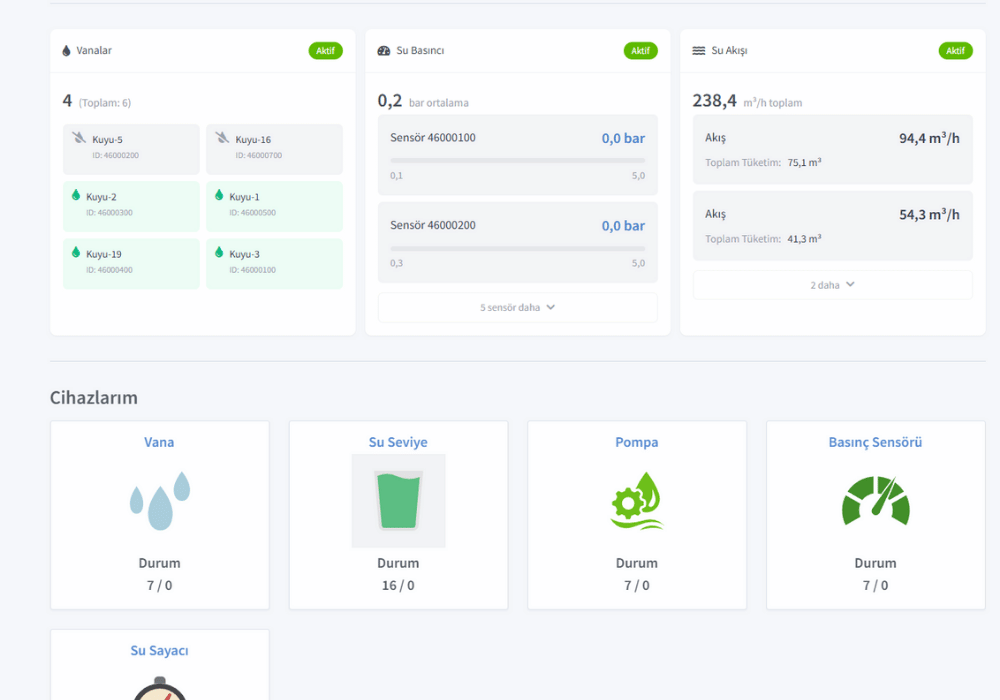The height and width of the screenshot is (700, 1000).
Task: Select the Kuyu-19 valve tile
Action: click(x=131, y=263)
